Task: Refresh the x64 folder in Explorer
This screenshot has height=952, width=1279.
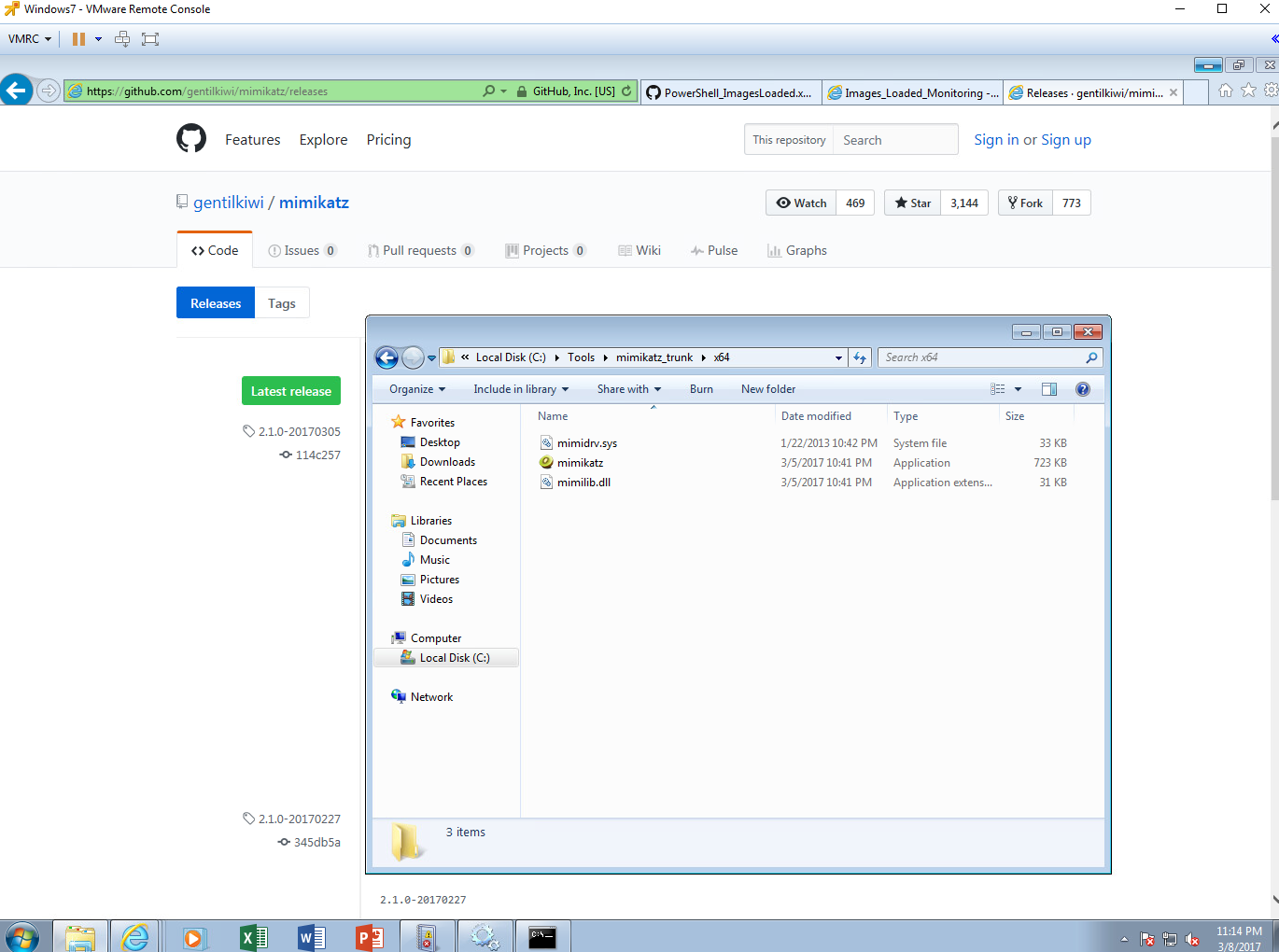Action: 860,357
